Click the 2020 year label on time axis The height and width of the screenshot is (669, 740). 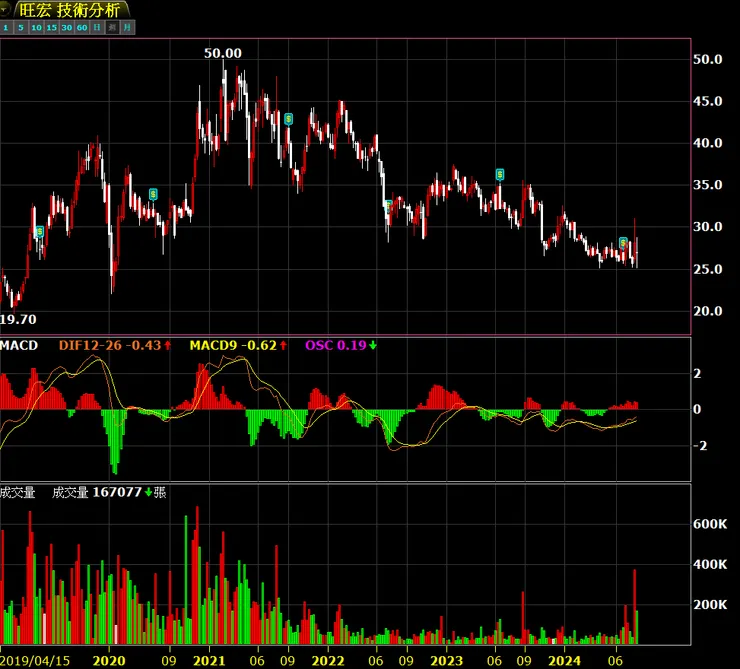109,661
